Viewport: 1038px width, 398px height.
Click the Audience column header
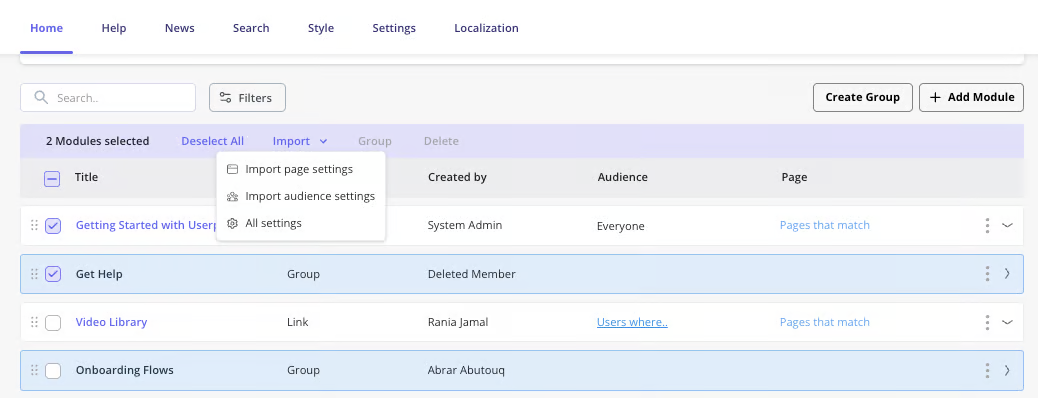(622, 177)
